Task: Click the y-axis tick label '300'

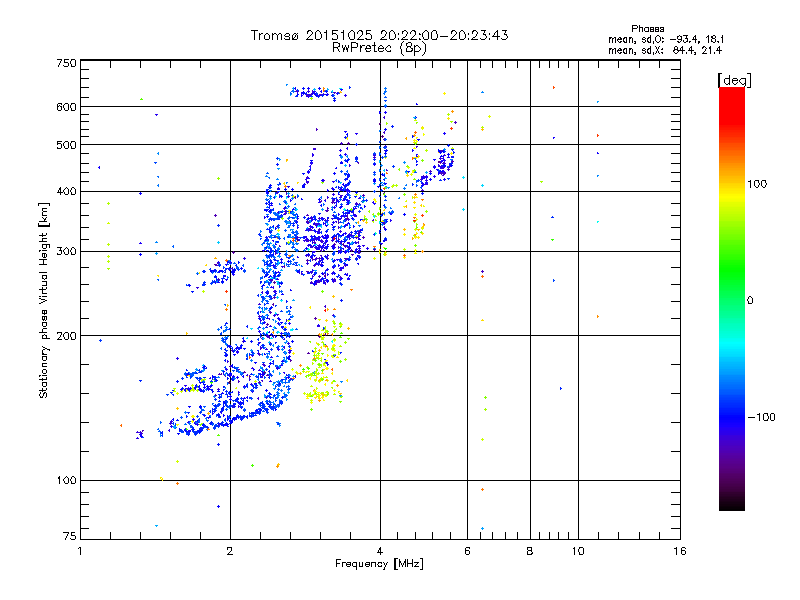Action: click(66, 252)
